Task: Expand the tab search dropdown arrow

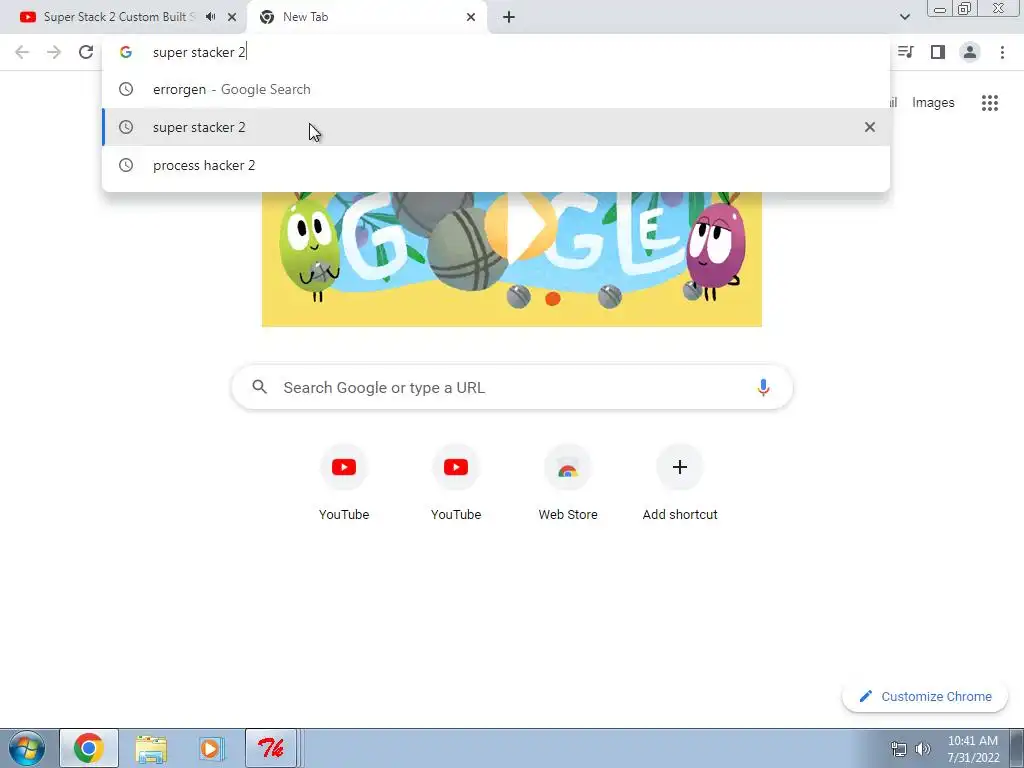Action: click(904, 17)
